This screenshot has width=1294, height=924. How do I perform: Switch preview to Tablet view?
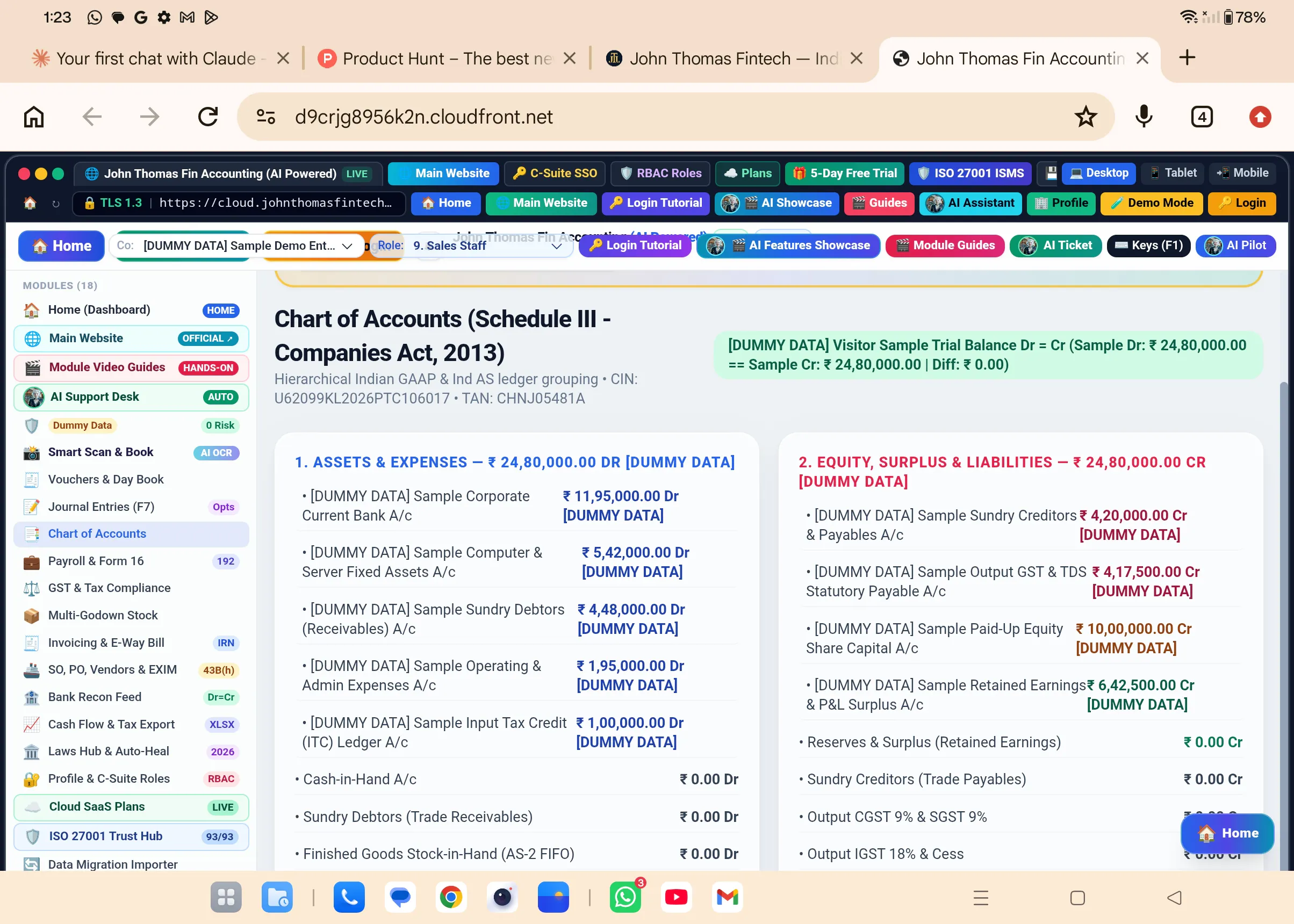coord(1173,173)
